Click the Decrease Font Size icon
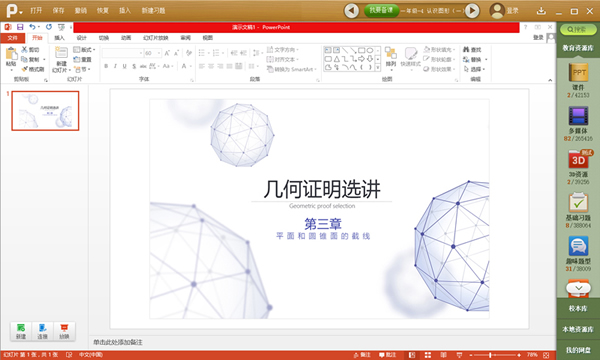600x360 pixels. point(176,53)
